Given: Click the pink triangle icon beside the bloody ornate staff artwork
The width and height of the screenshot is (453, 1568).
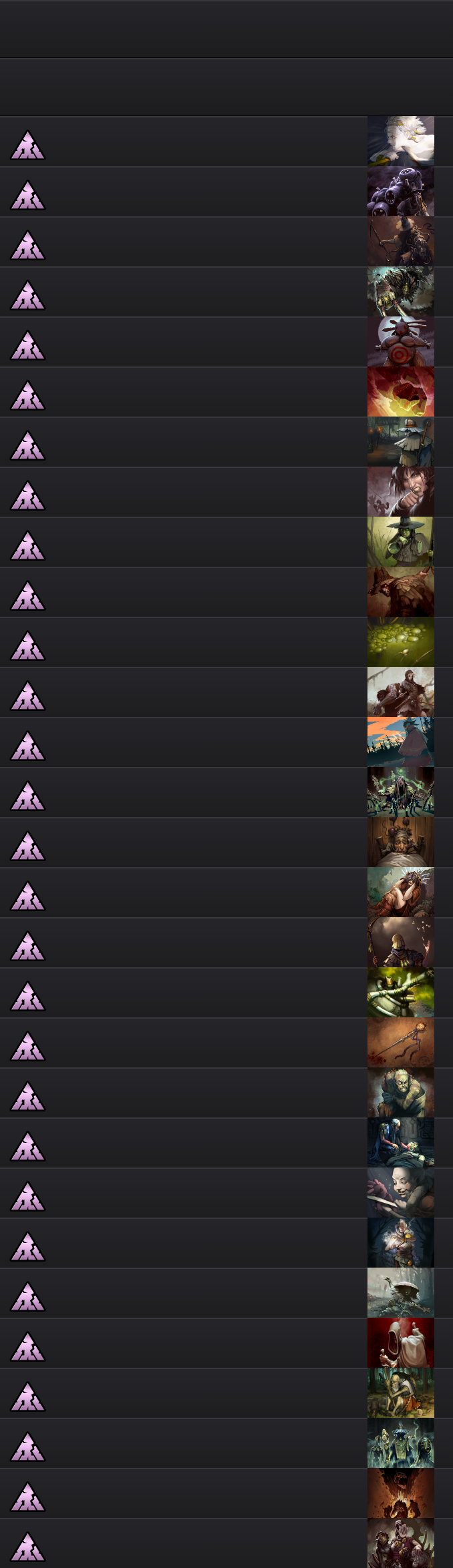Looking at the screenshot, I should (x=27, y=1047).
